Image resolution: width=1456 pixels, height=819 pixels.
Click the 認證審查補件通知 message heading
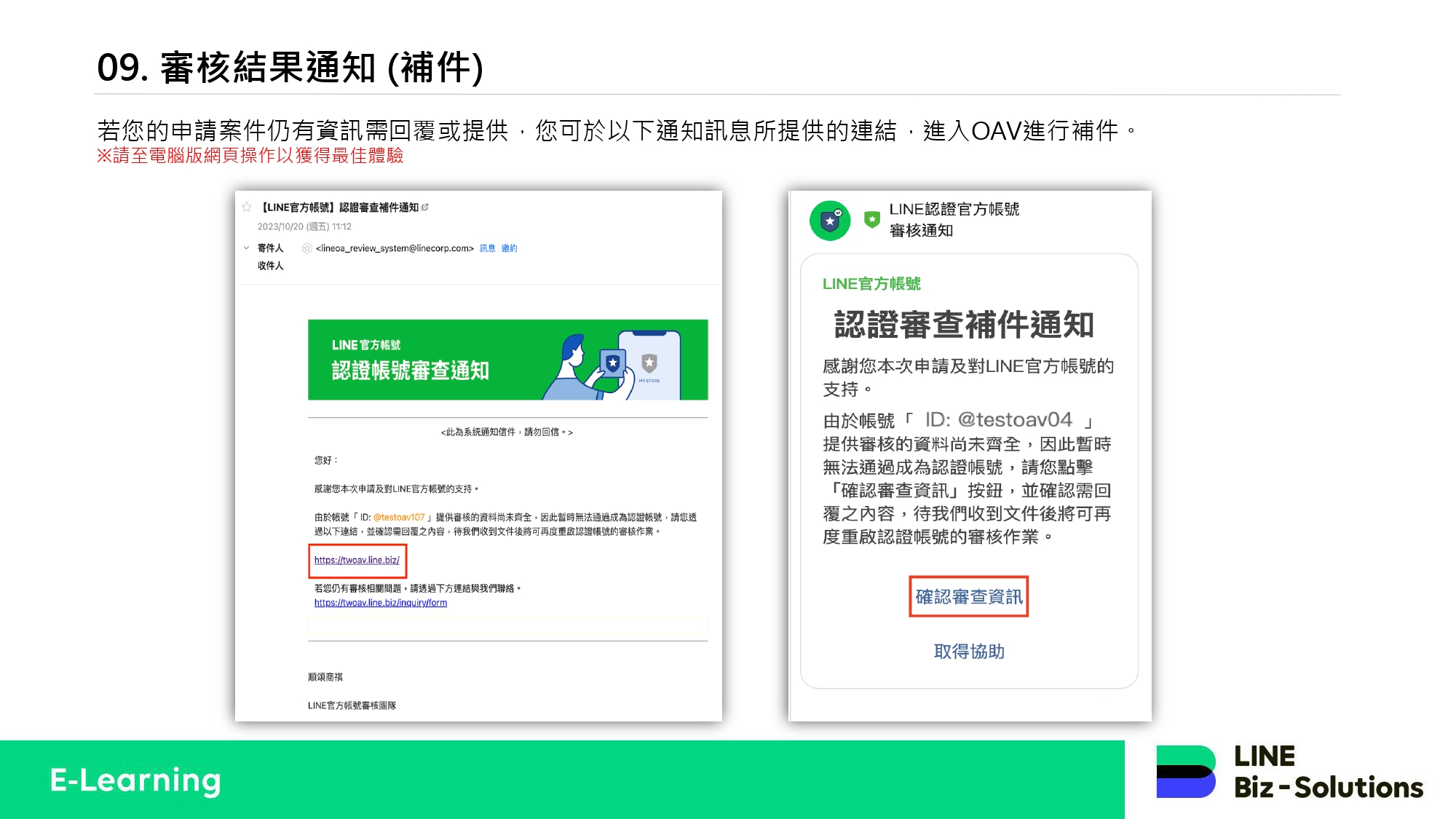pyautogui.click(x=964, y=325)
